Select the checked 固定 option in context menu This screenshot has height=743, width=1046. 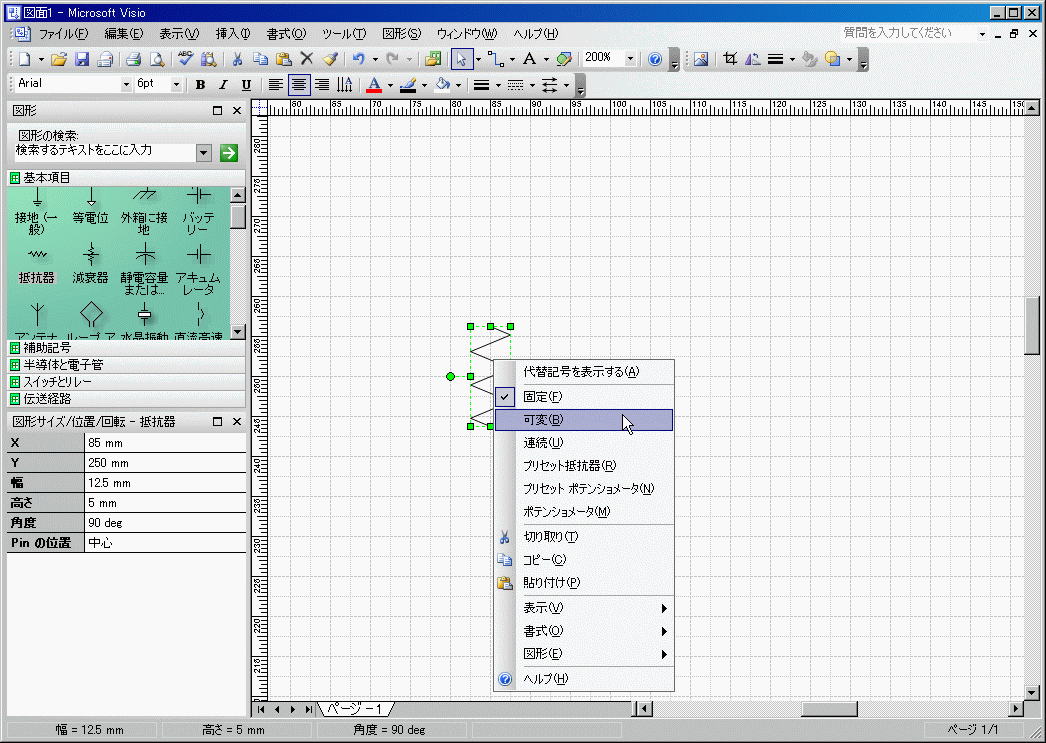point(543,397)
